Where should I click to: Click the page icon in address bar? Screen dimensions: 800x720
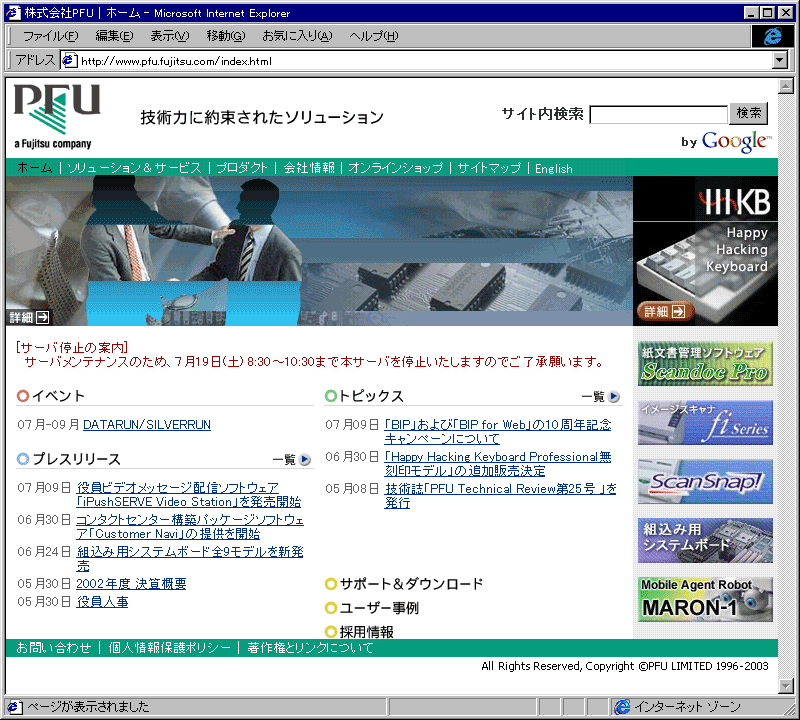click(69, 61)
